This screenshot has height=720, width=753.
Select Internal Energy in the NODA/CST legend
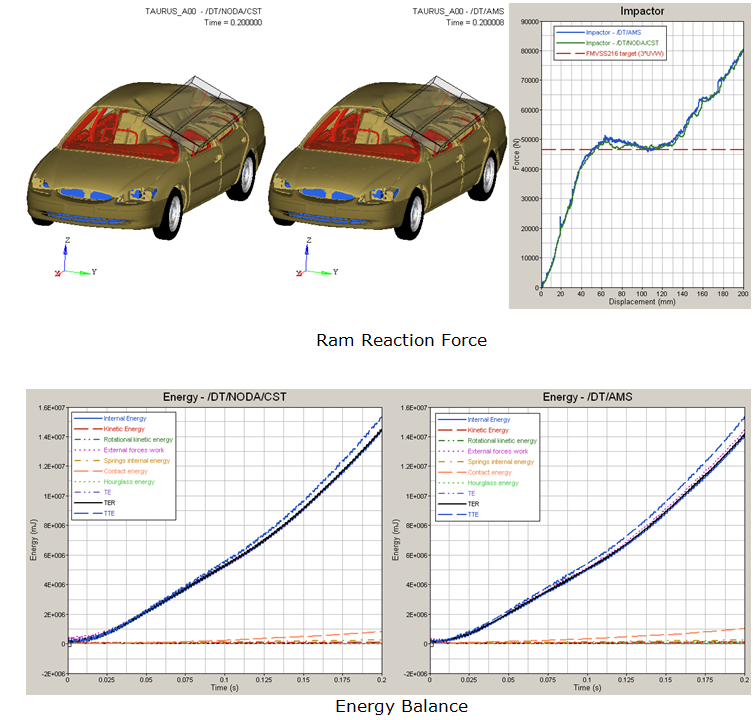point(127,419)
